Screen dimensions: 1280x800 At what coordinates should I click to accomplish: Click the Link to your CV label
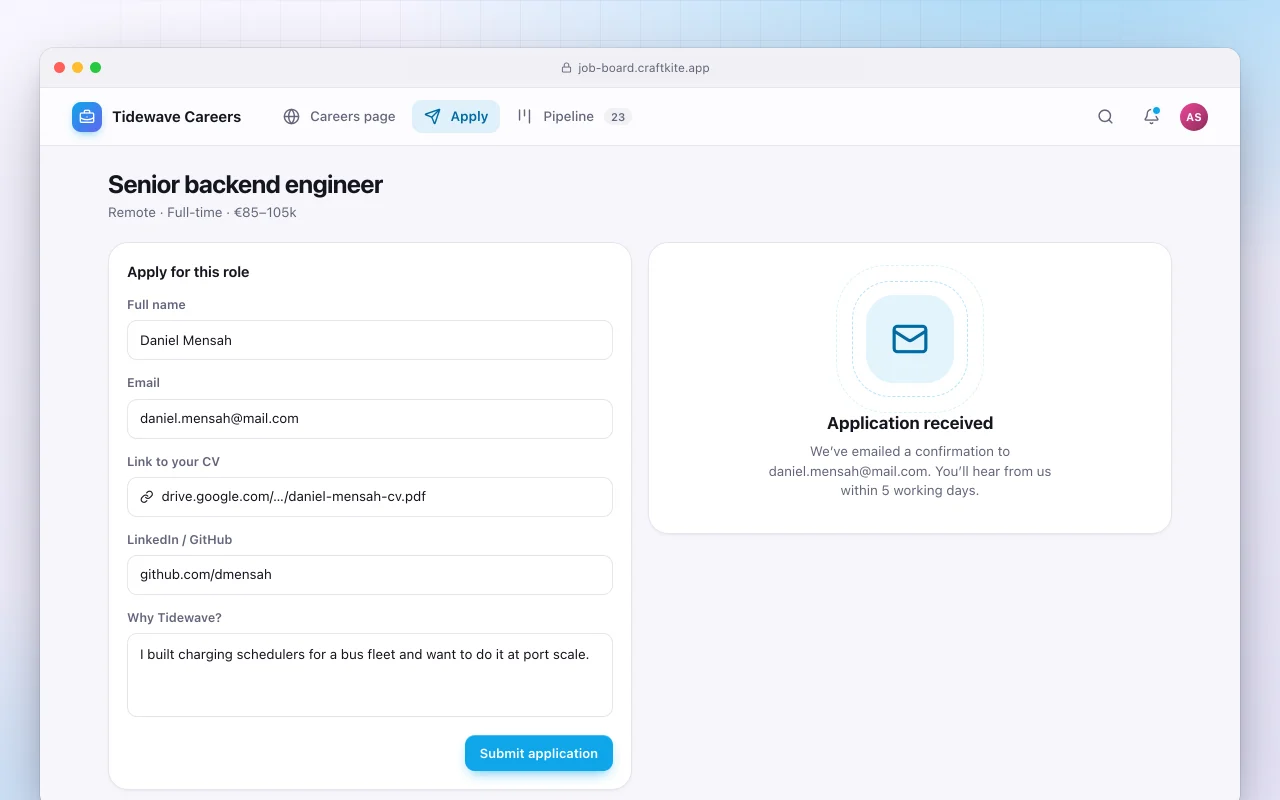coord(173,462)
